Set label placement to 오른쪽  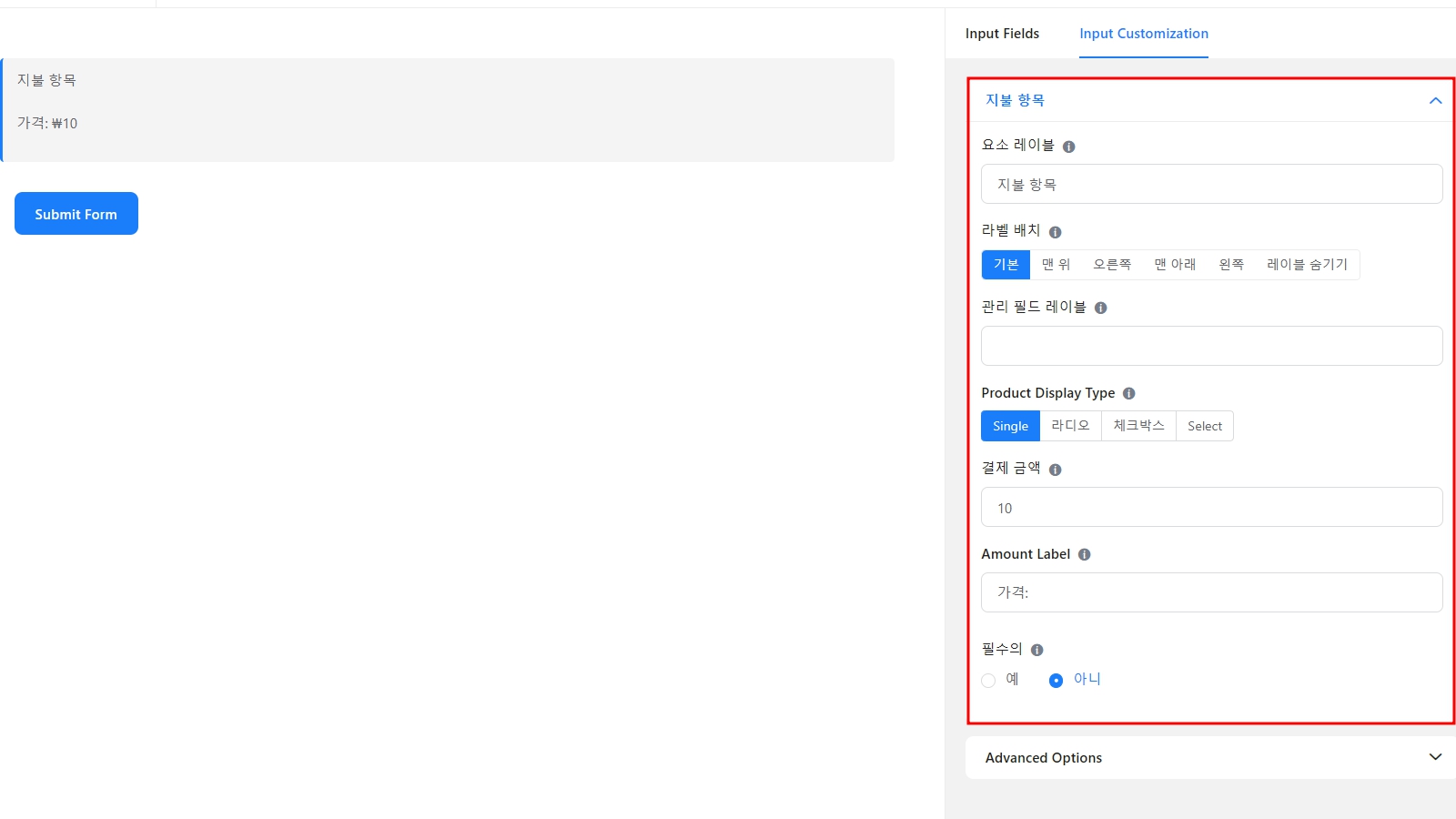coord(1112,264)
